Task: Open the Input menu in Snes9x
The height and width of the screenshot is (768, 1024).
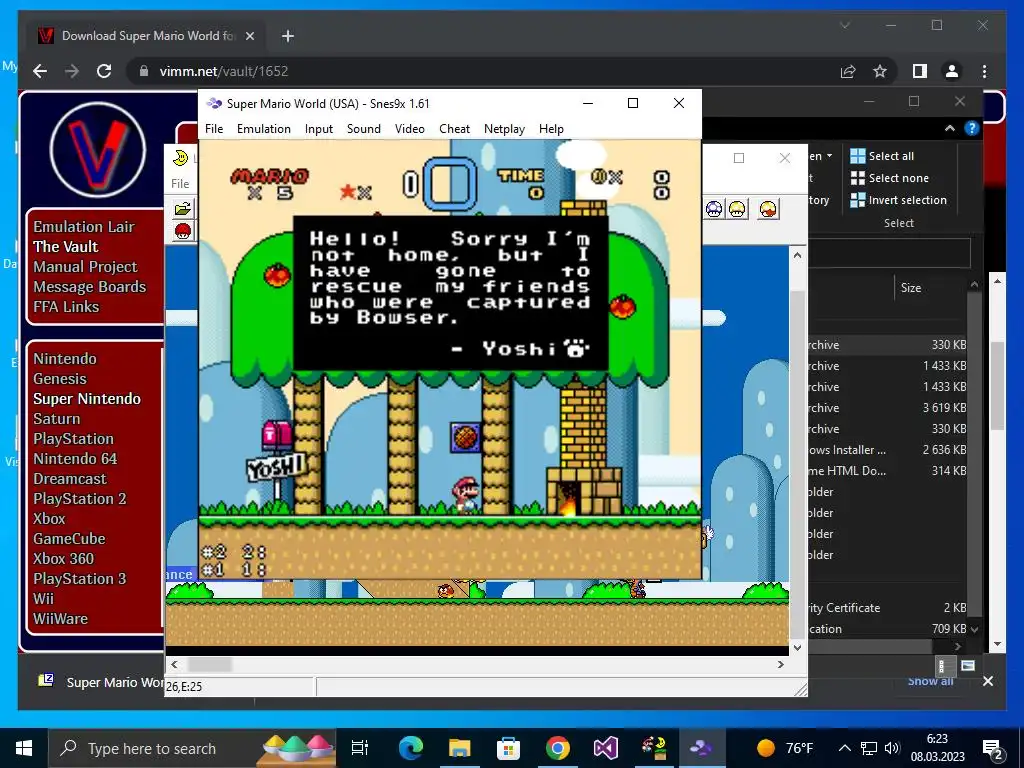Action: [319, 129]
